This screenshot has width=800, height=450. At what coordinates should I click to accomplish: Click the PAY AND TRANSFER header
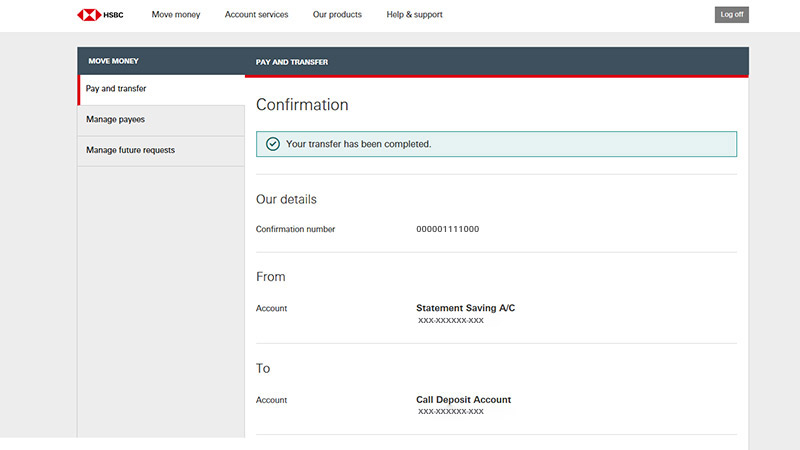pos(292,62)
